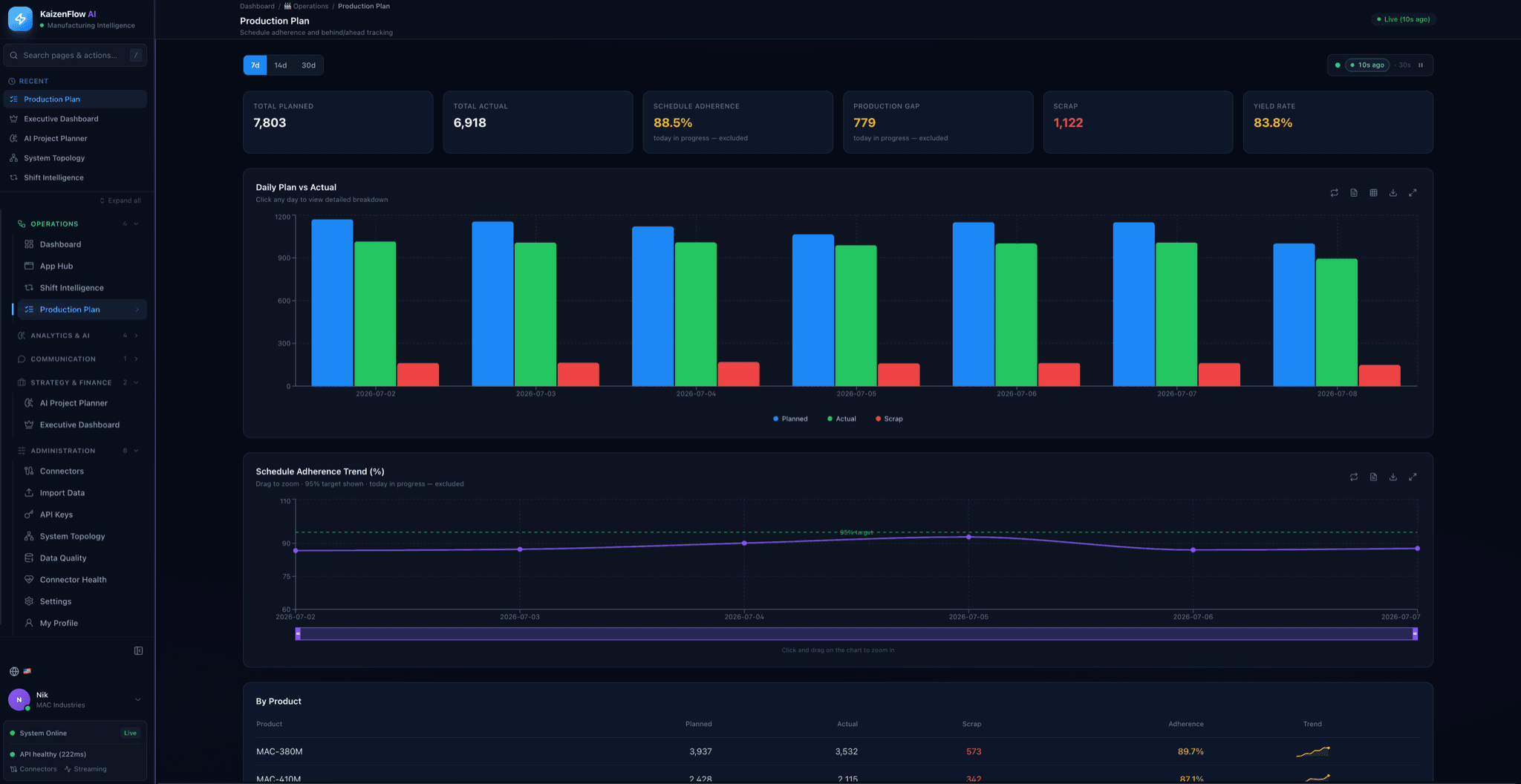
Task: Open AI Project Planner under Strategy & Finance
Action: click(74, 403)
